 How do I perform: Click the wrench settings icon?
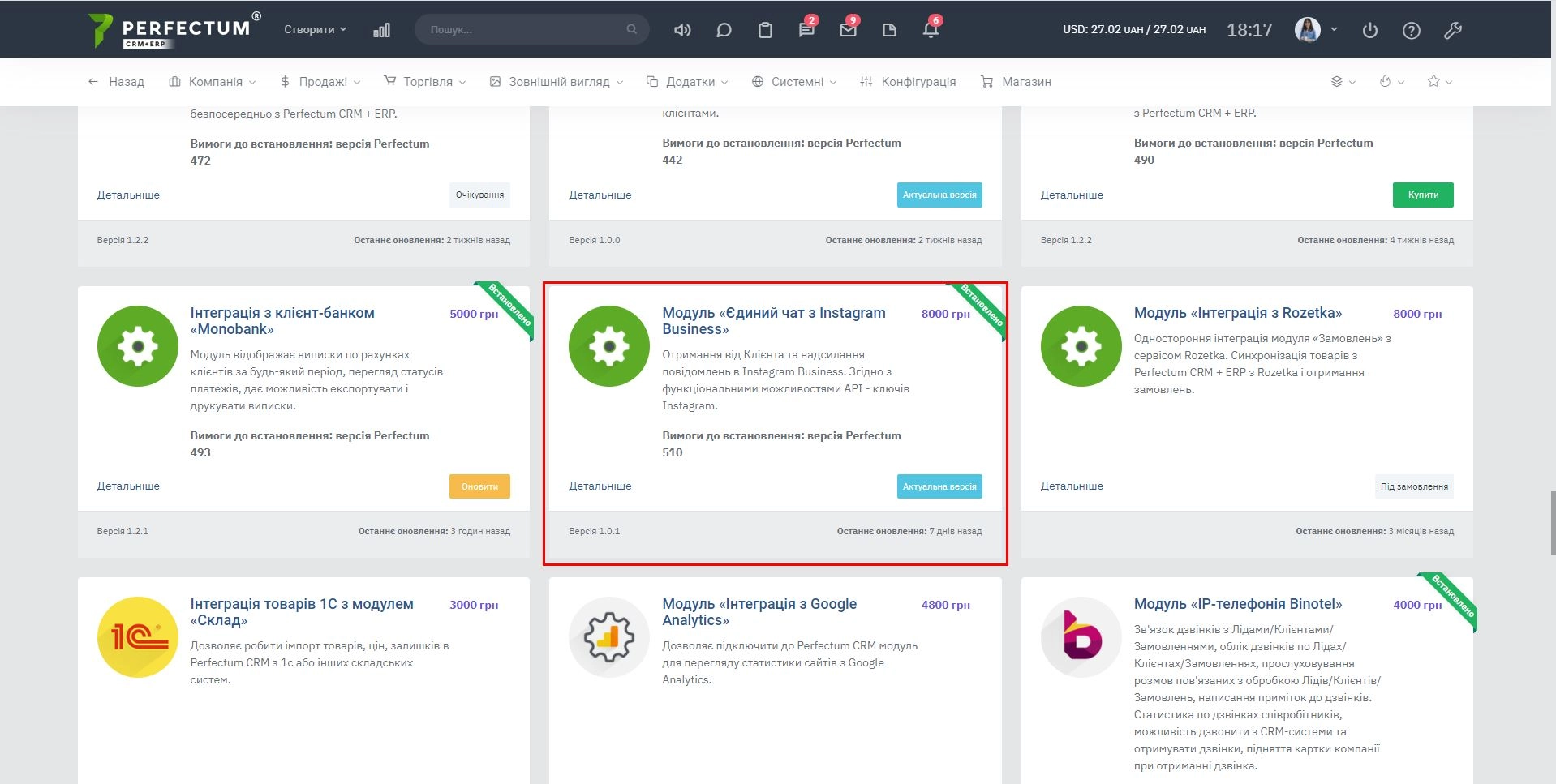(x=1453, y=31)
